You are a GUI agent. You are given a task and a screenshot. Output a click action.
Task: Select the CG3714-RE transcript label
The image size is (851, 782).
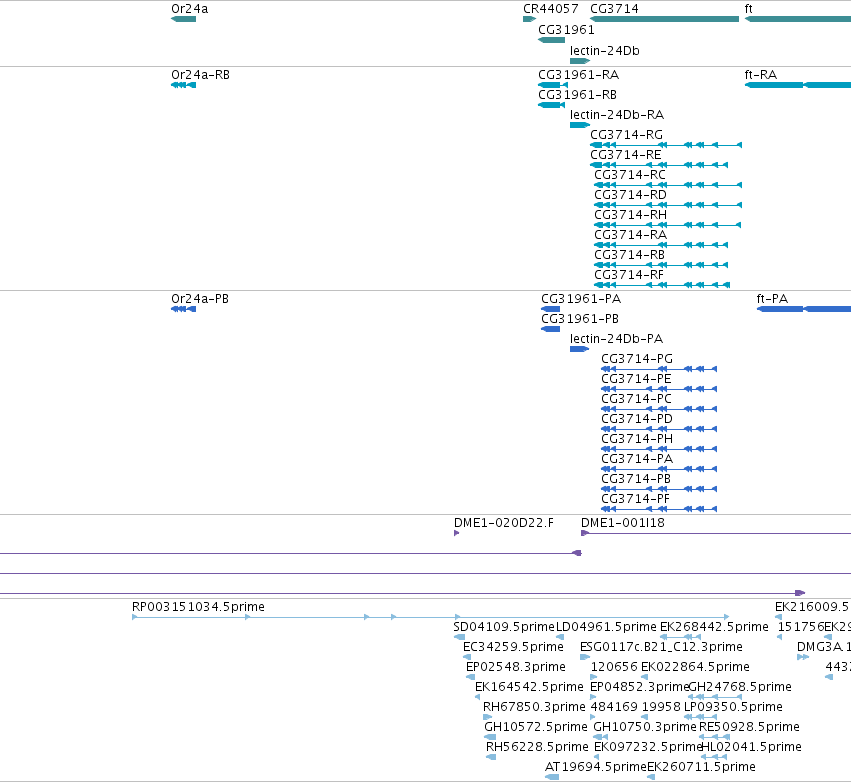[x=626, y=155]
